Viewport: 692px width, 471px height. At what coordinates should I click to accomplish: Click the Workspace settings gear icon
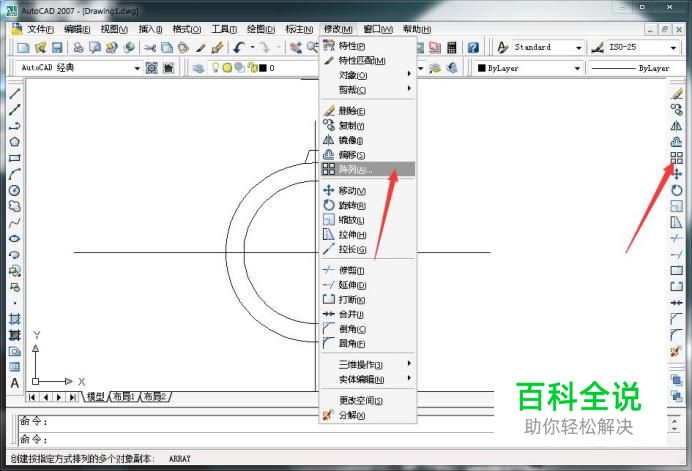[x=151, y=68]
